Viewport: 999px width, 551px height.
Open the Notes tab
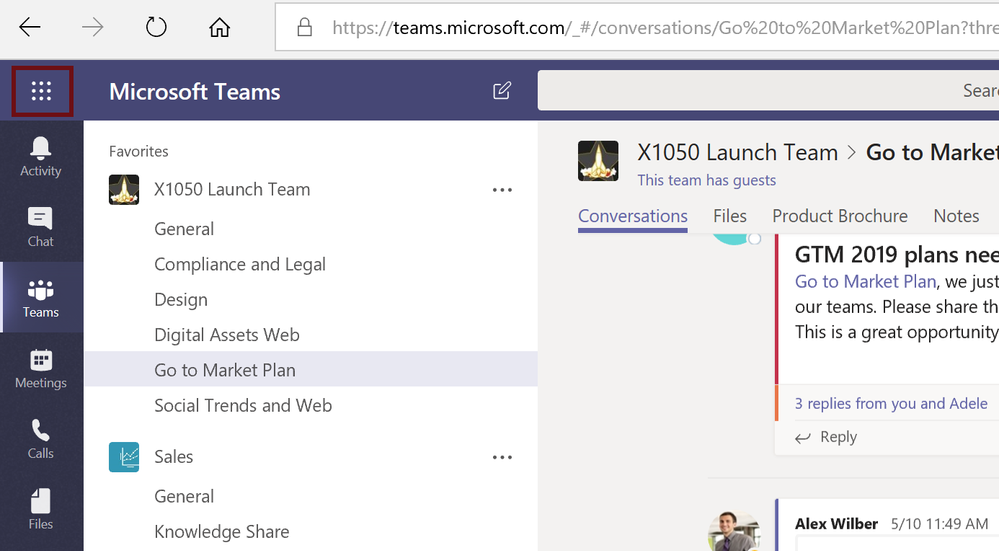coord(956,217)
